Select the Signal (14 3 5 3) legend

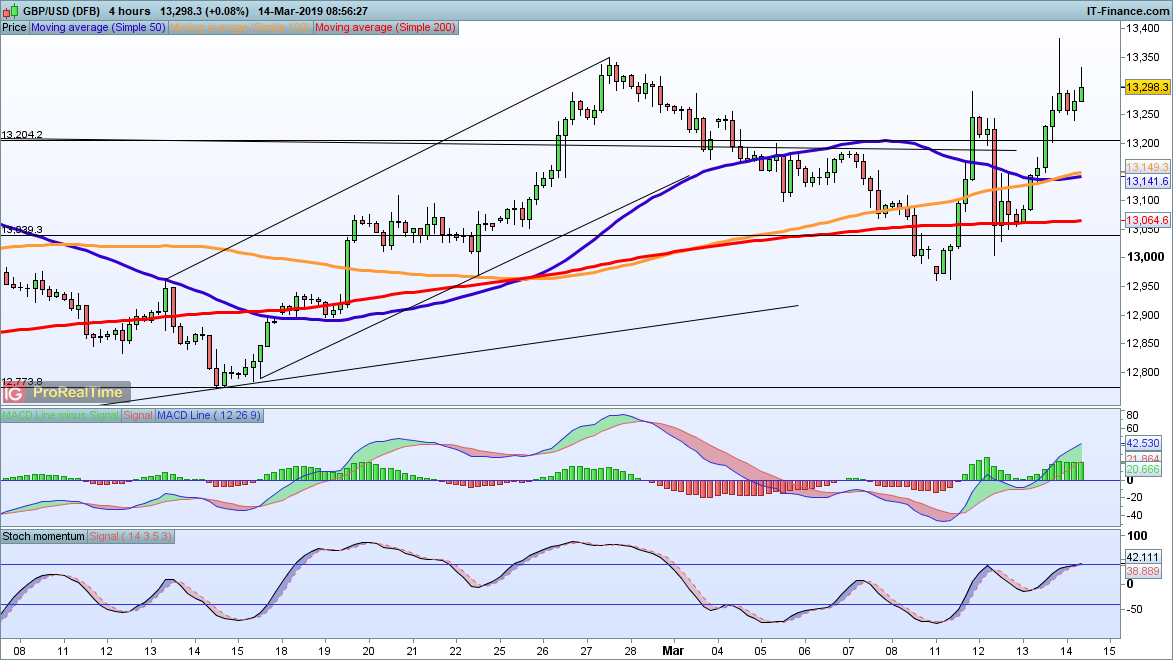(x=131, y=536)
